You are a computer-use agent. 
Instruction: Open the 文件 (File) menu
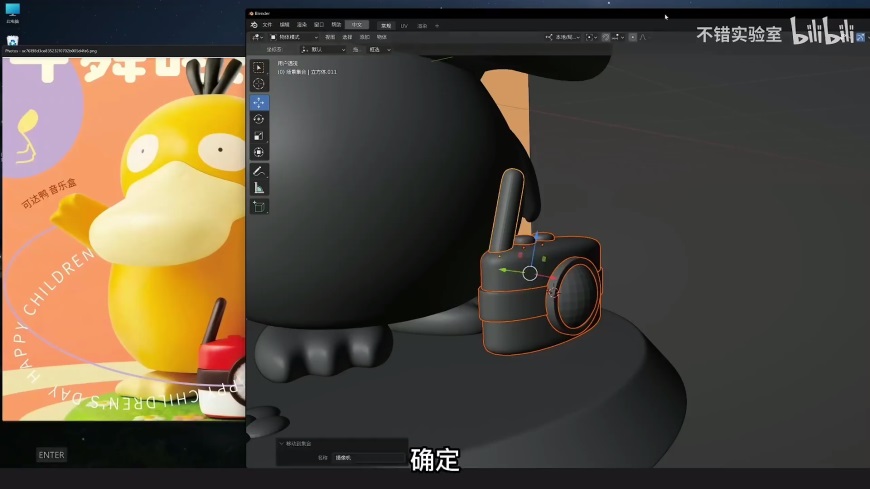[267, 25]
